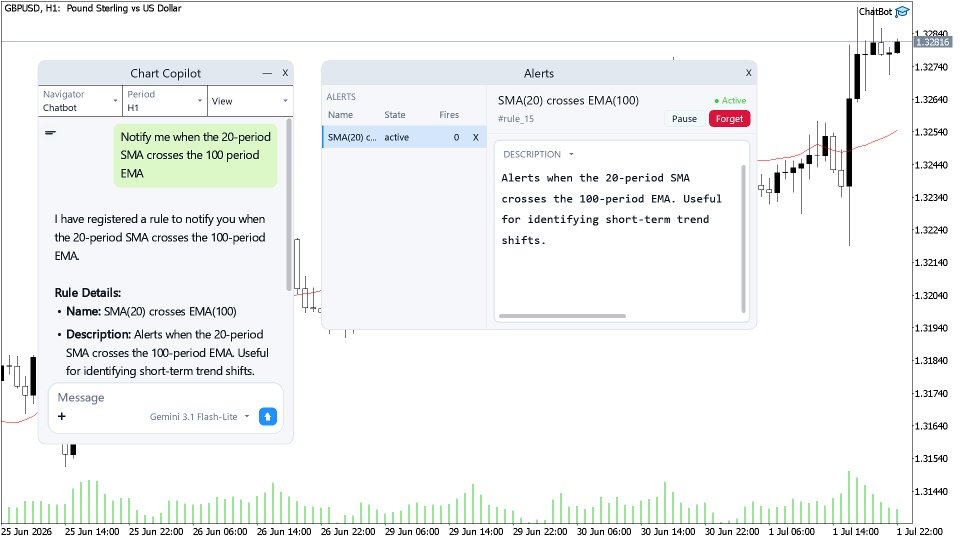Remove SMA(20) alert row with X
The height and width of the screenshot is (540, 960).
(475, 137)
